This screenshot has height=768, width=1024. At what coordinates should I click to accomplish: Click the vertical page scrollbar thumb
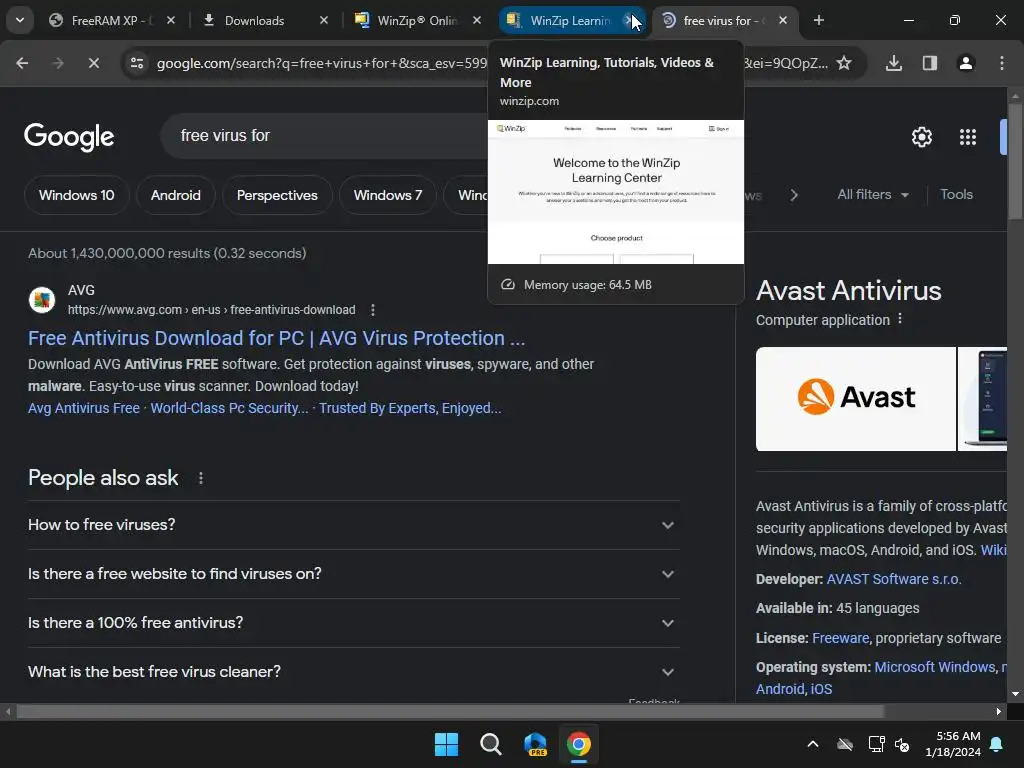pos(1015,161)
